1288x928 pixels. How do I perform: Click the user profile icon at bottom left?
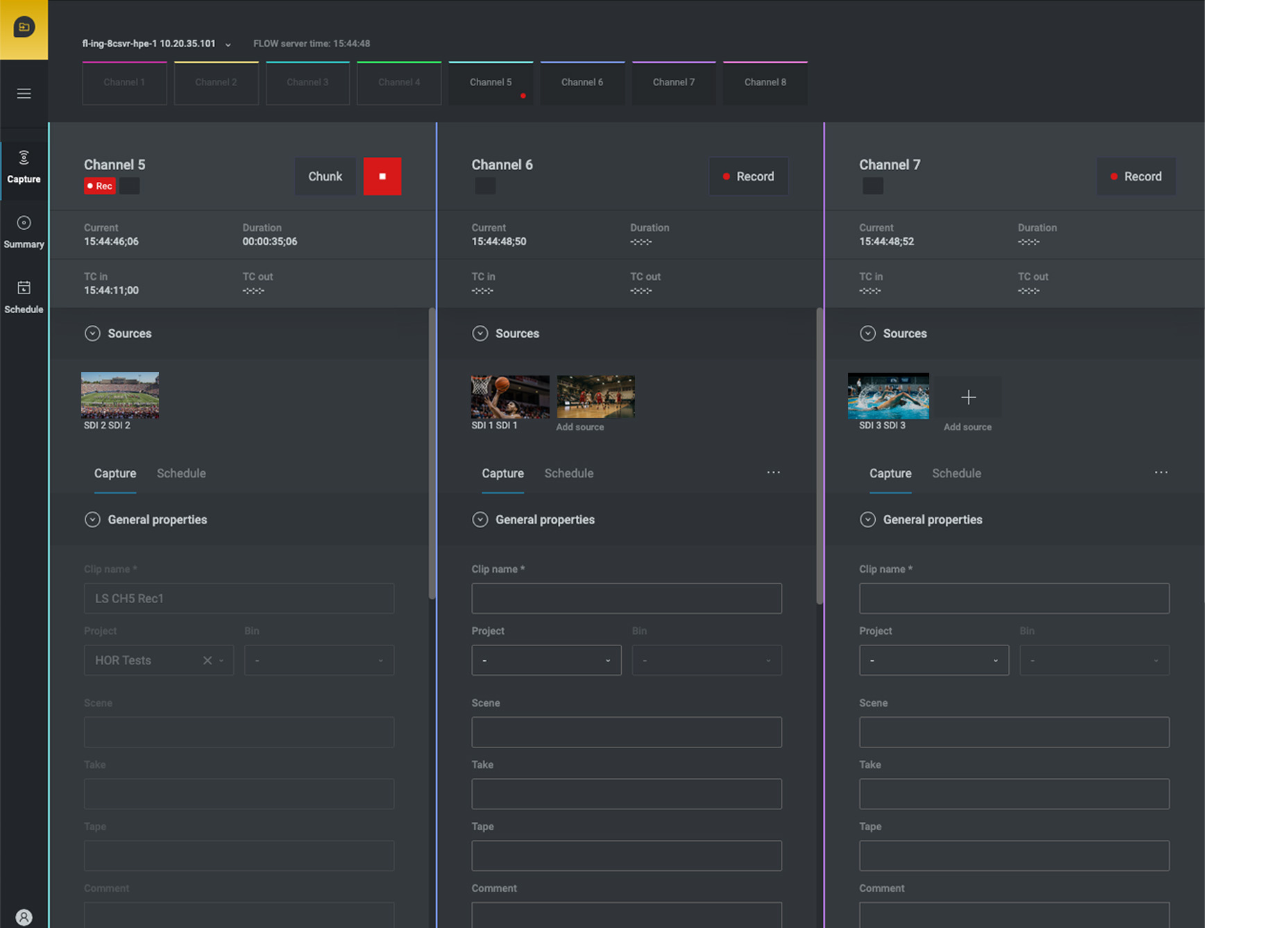[x=24, y=917]
